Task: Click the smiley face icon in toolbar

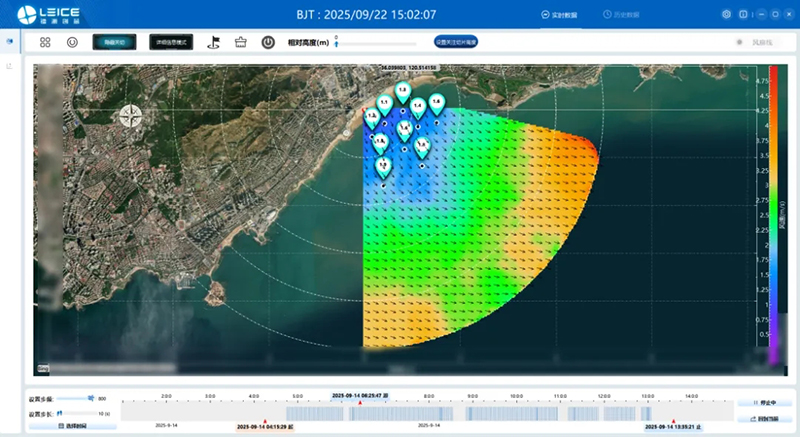Action: (72, 43)
